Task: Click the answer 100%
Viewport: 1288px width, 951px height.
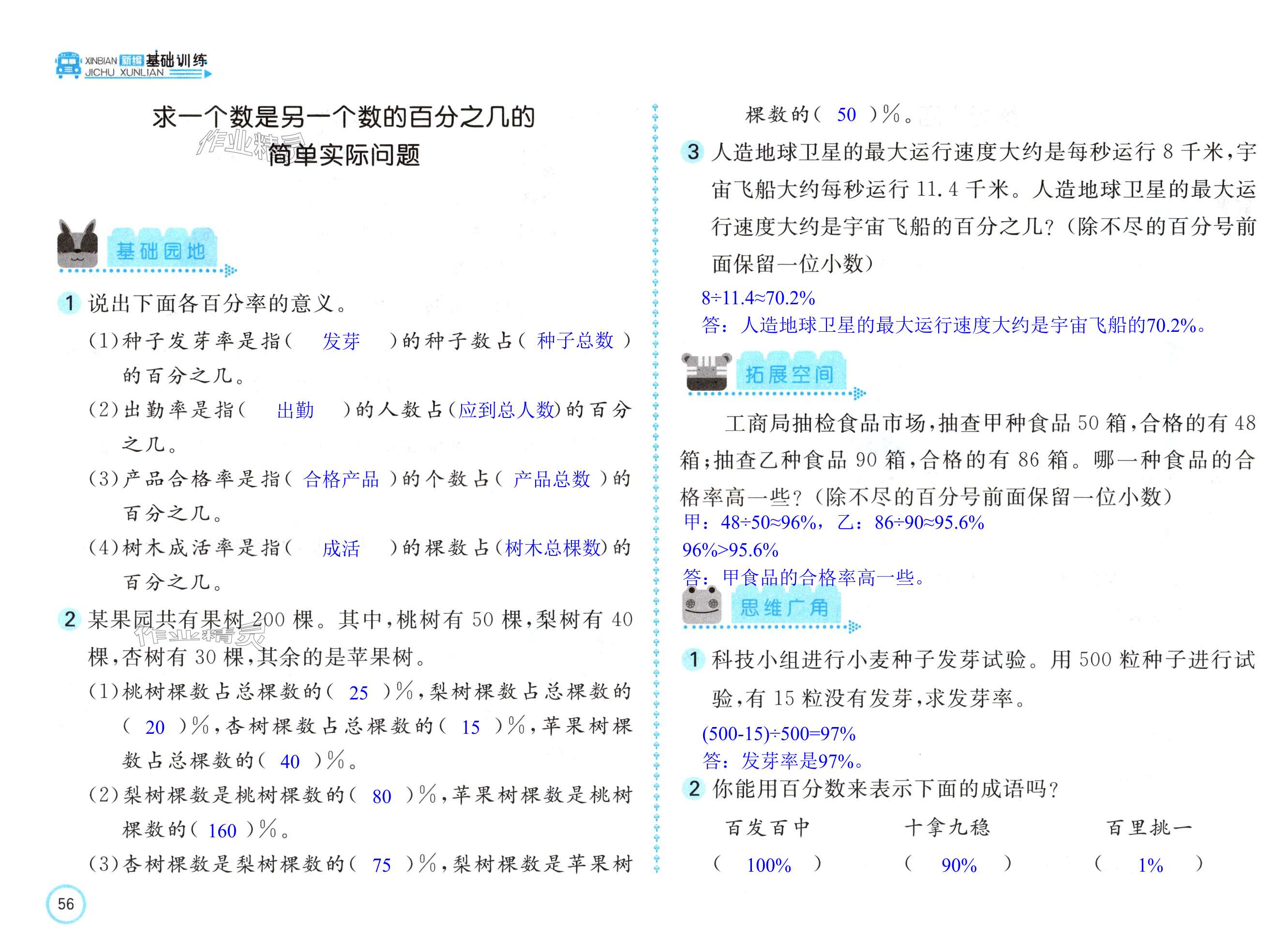Action: (769, 865)
